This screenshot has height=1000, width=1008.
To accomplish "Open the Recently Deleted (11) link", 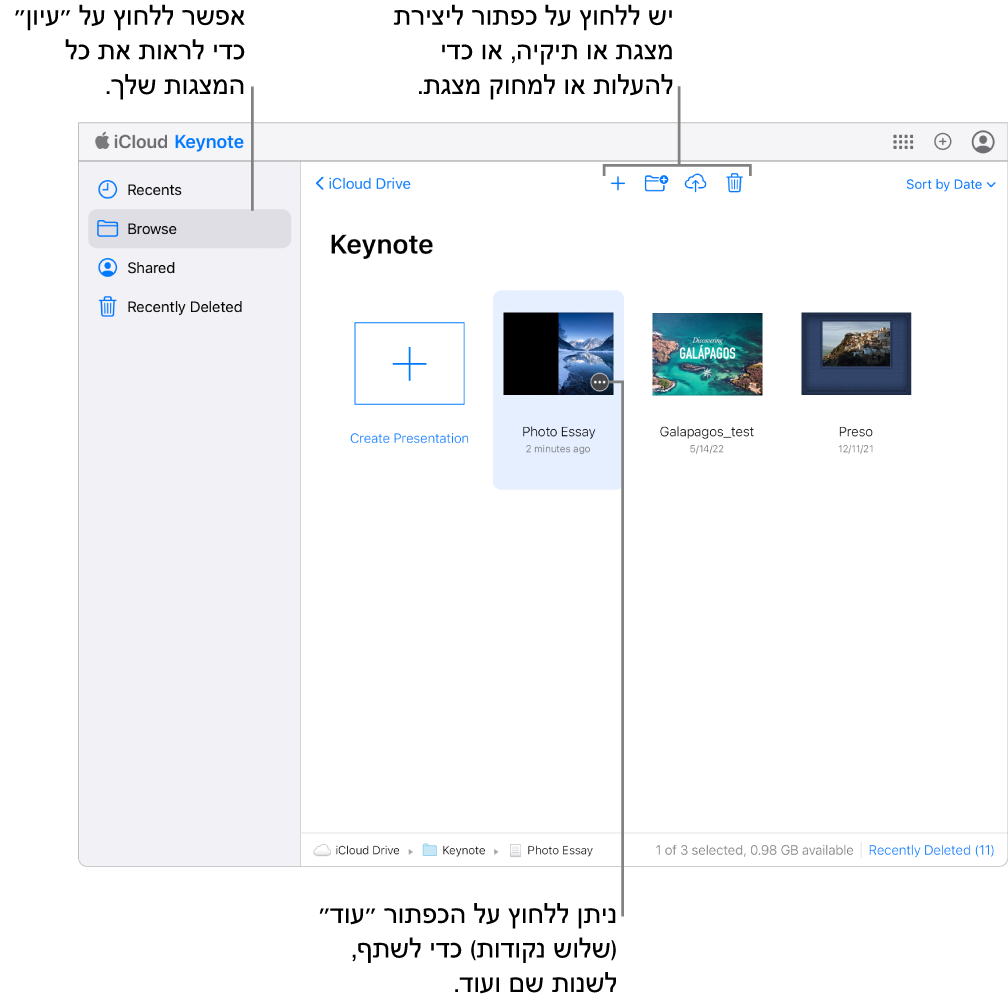I will 931,850.
